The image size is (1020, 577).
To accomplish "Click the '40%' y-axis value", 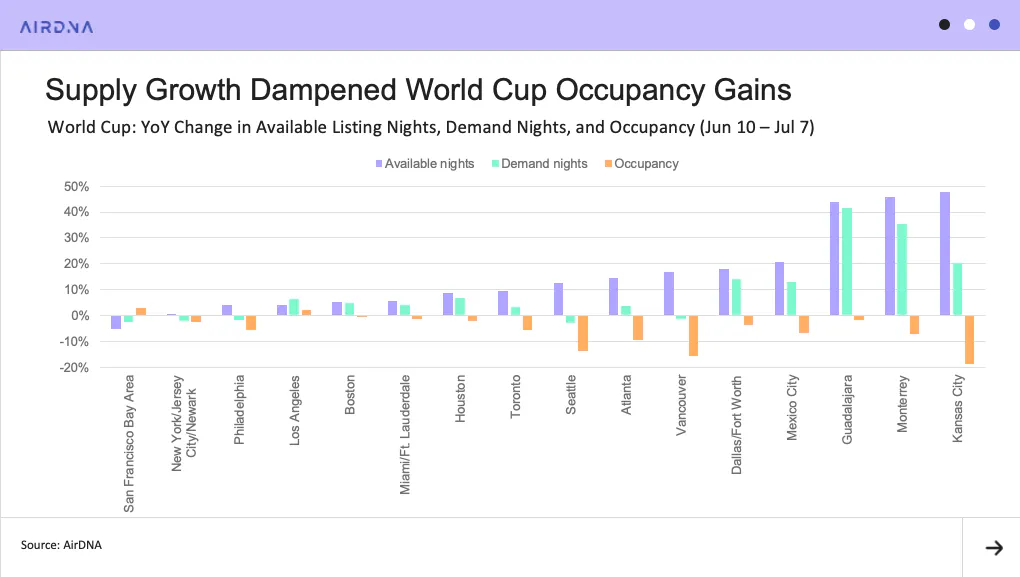I will point(76,212).
